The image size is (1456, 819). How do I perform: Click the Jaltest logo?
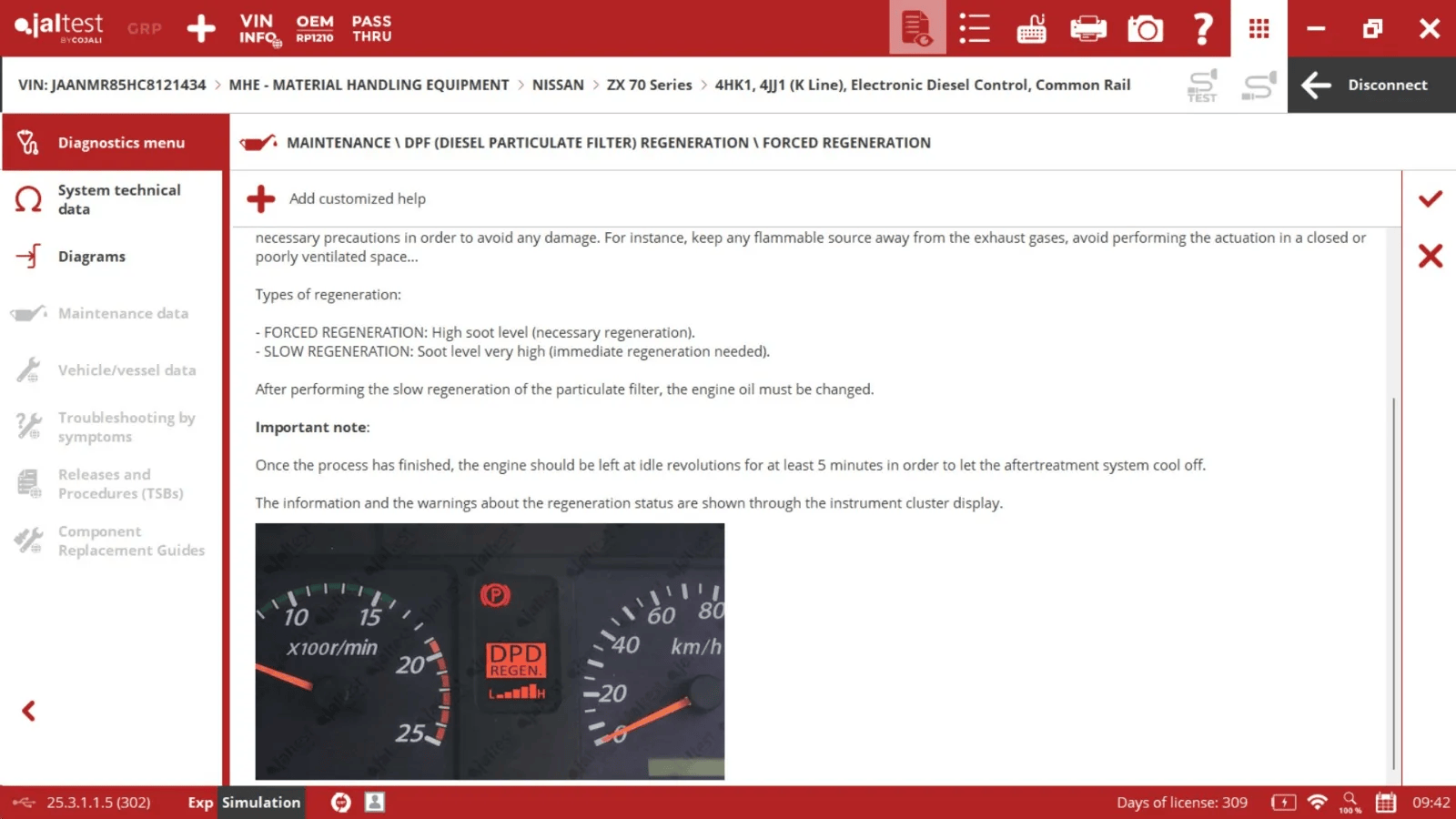click(x=59, y=27)
